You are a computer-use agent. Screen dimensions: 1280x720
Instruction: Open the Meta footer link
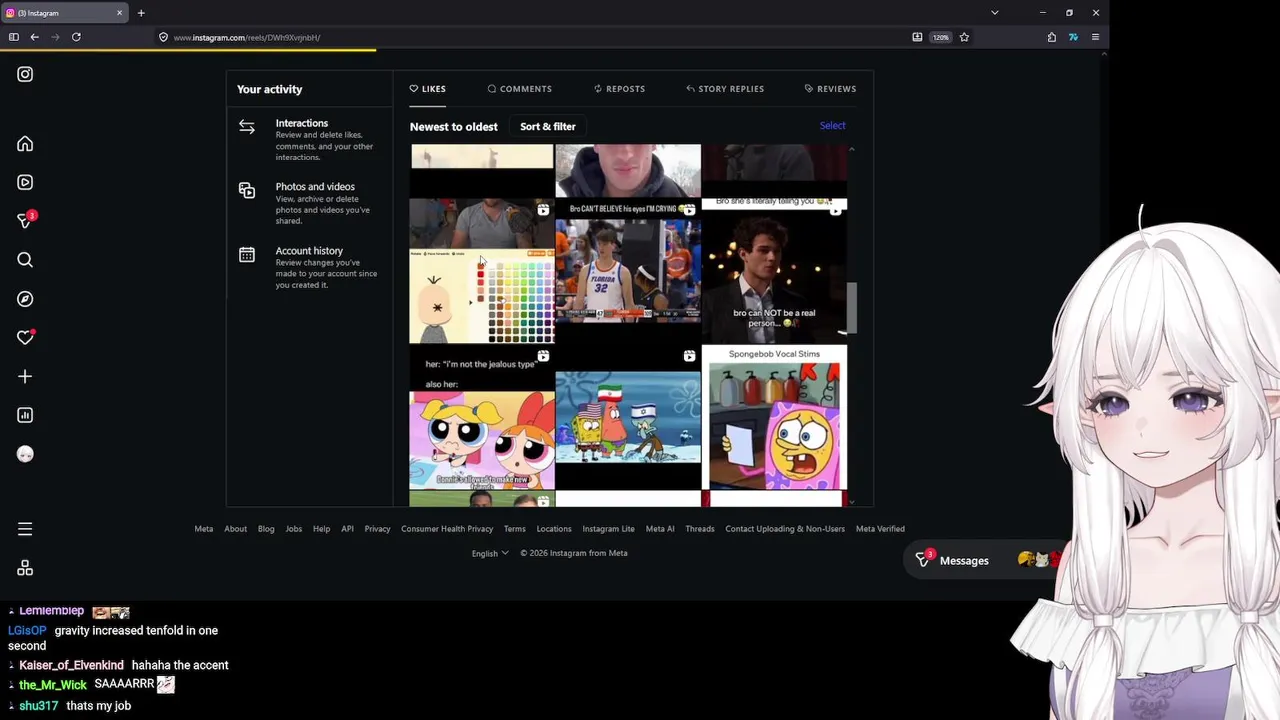(x=203, y=529)
